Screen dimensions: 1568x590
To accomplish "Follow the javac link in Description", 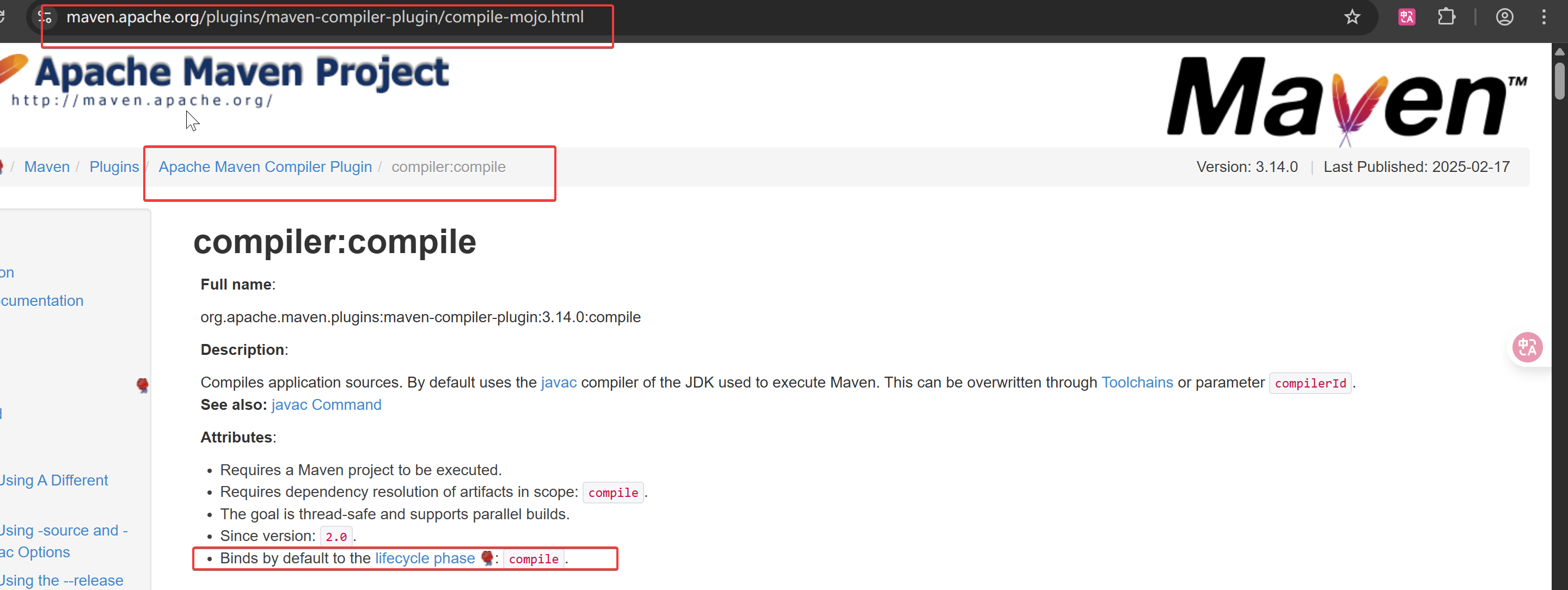I will [x=558, y=383].
